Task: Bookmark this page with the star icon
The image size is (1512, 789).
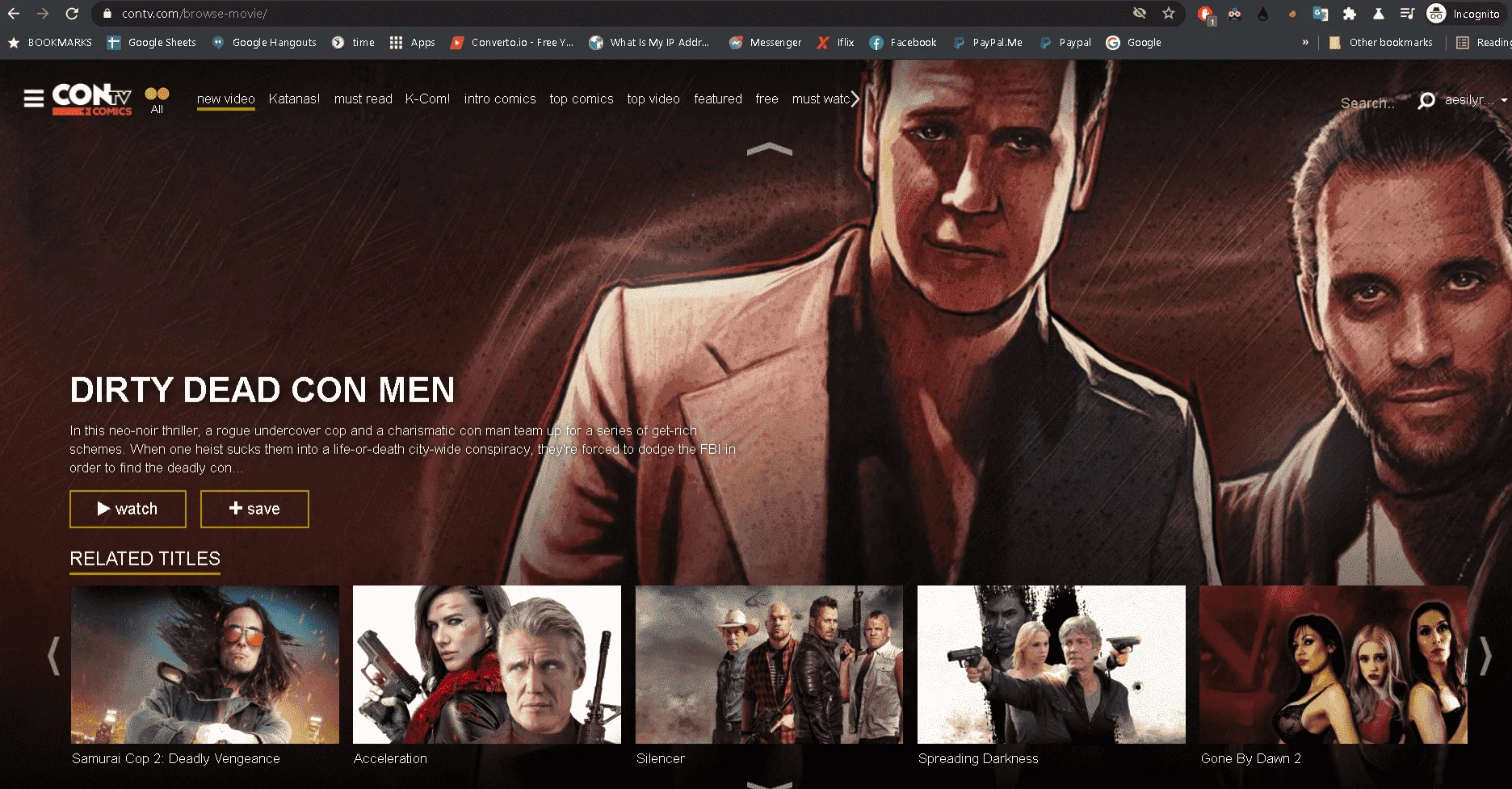Action: [x=1169, y=14]
